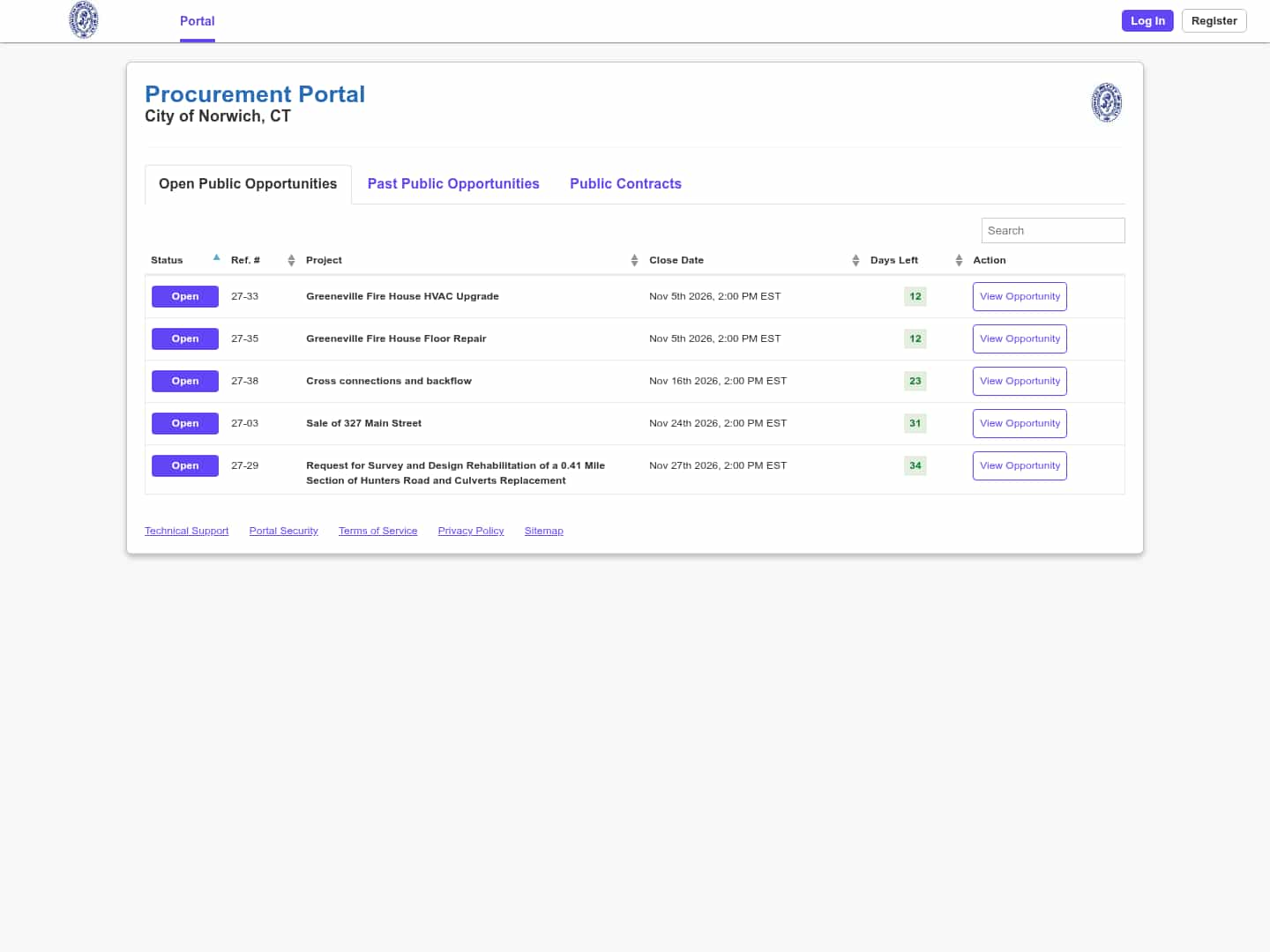Click close date Nov 16th 2026, 2:00 PM EST
1270x952 pixels.
click(x=718, y=382)
